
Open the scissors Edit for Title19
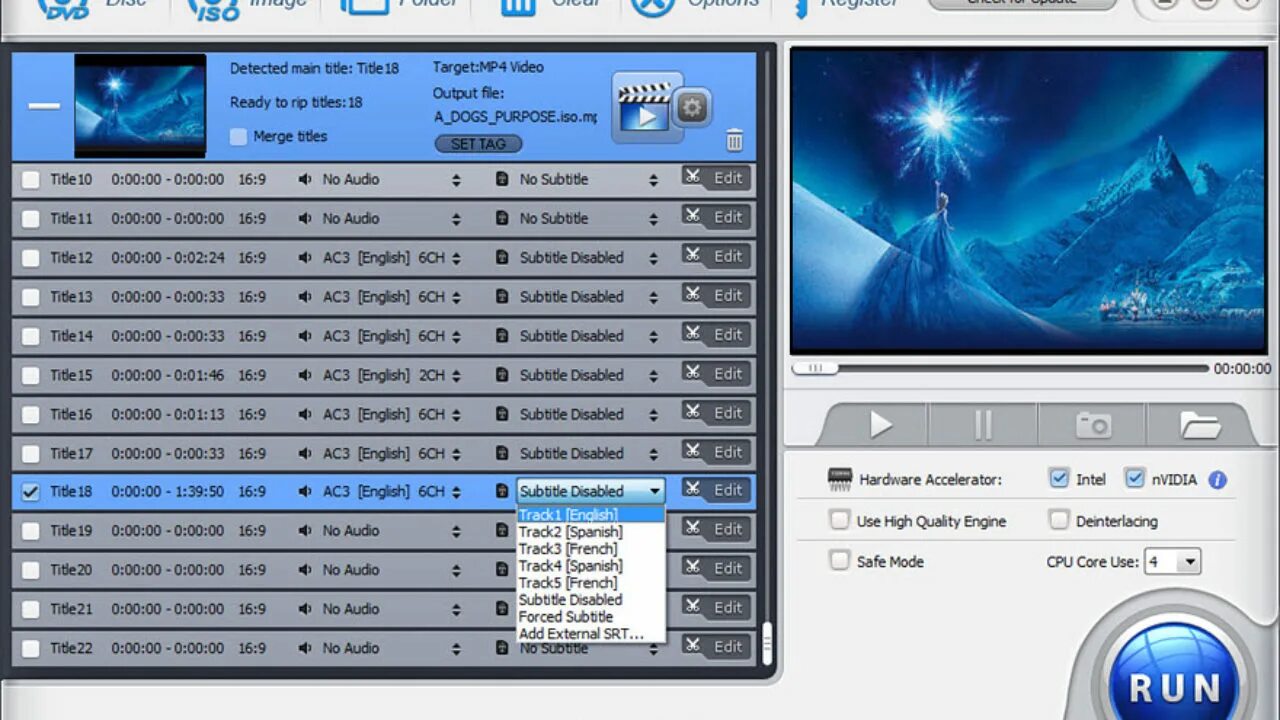[x=715, y=529]
